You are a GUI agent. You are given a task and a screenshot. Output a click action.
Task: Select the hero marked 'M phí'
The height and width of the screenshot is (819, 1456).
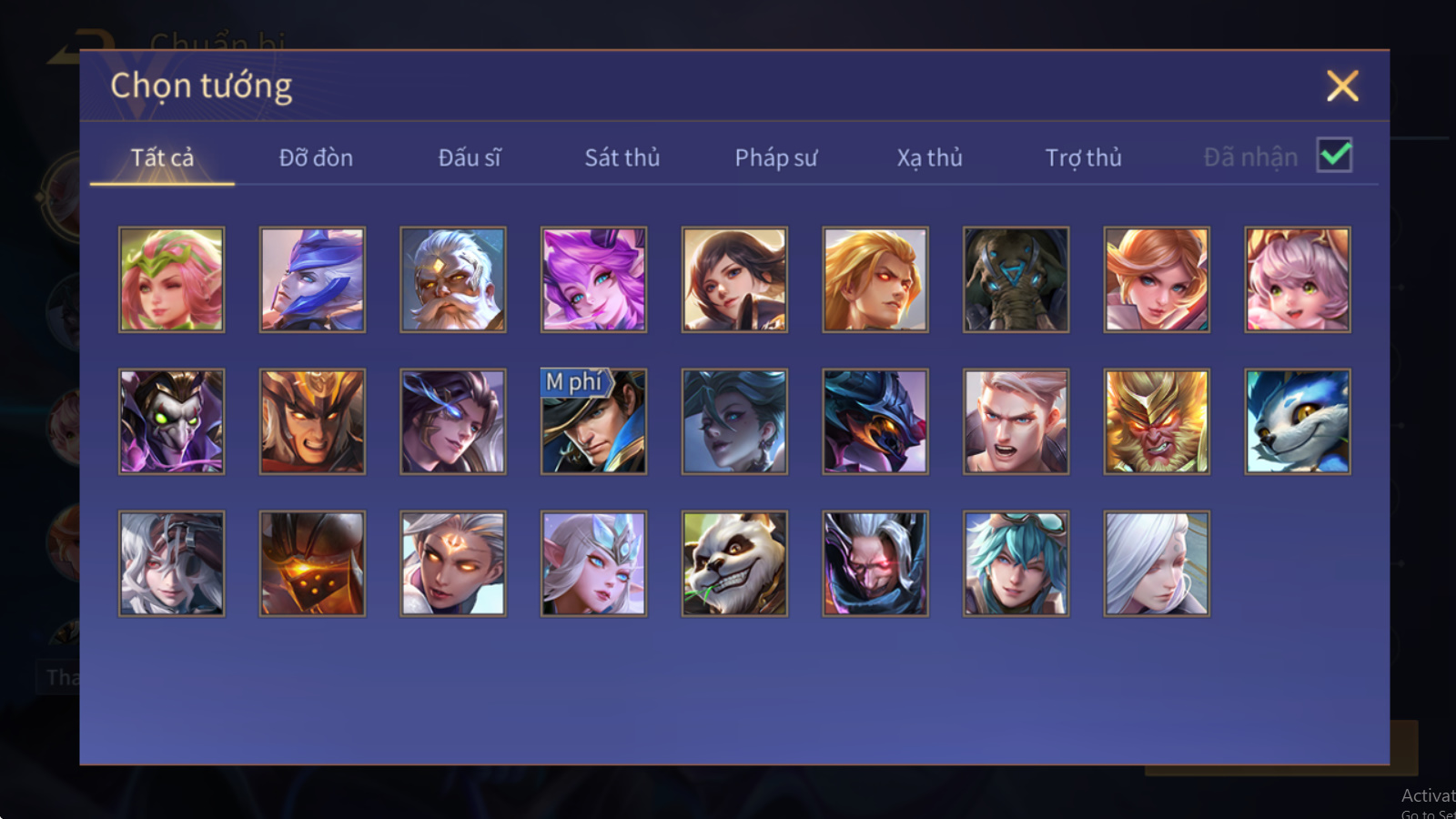[x=593, y=421]
